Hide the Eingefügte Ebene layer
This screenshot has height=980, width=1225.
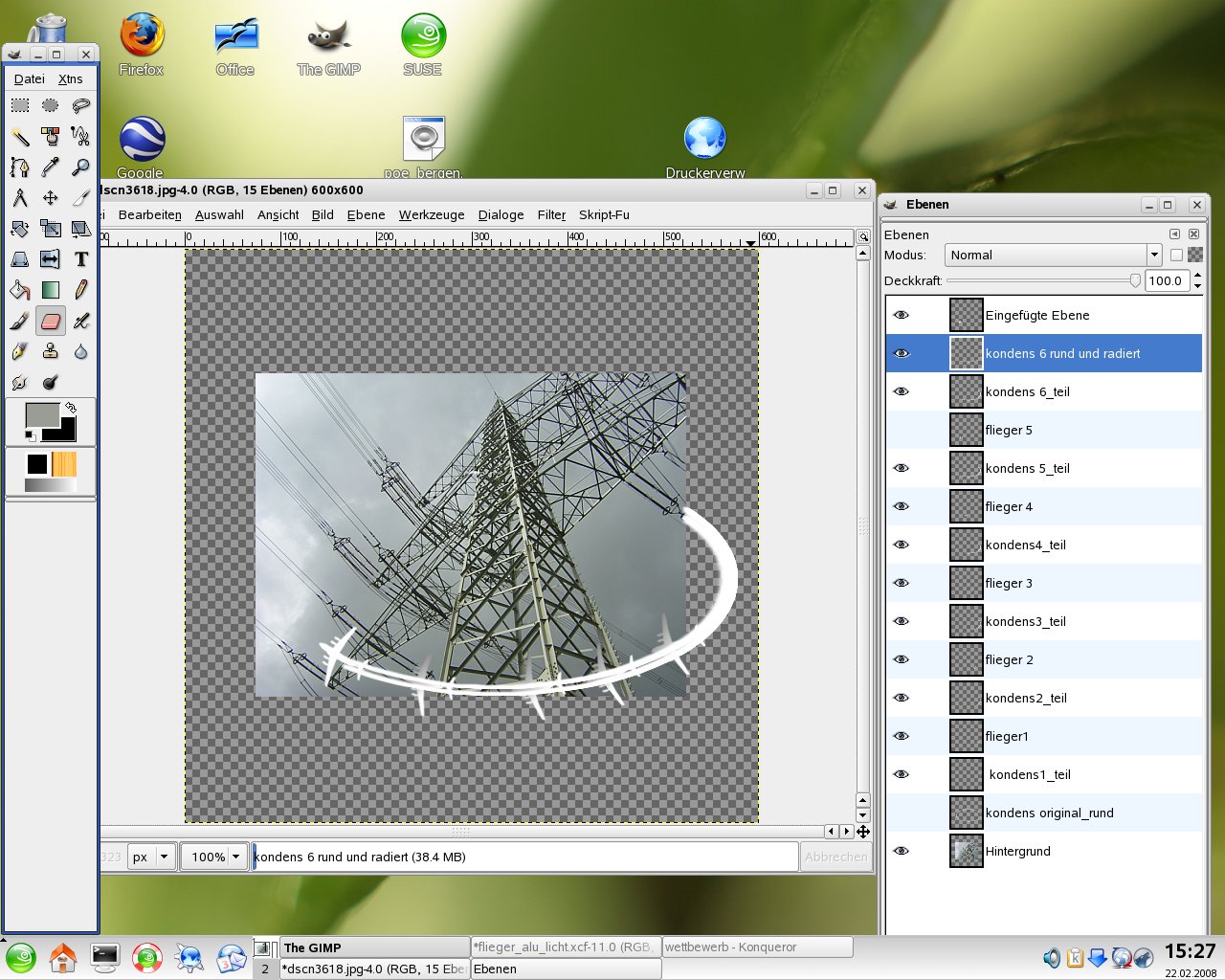pos(901,315)
